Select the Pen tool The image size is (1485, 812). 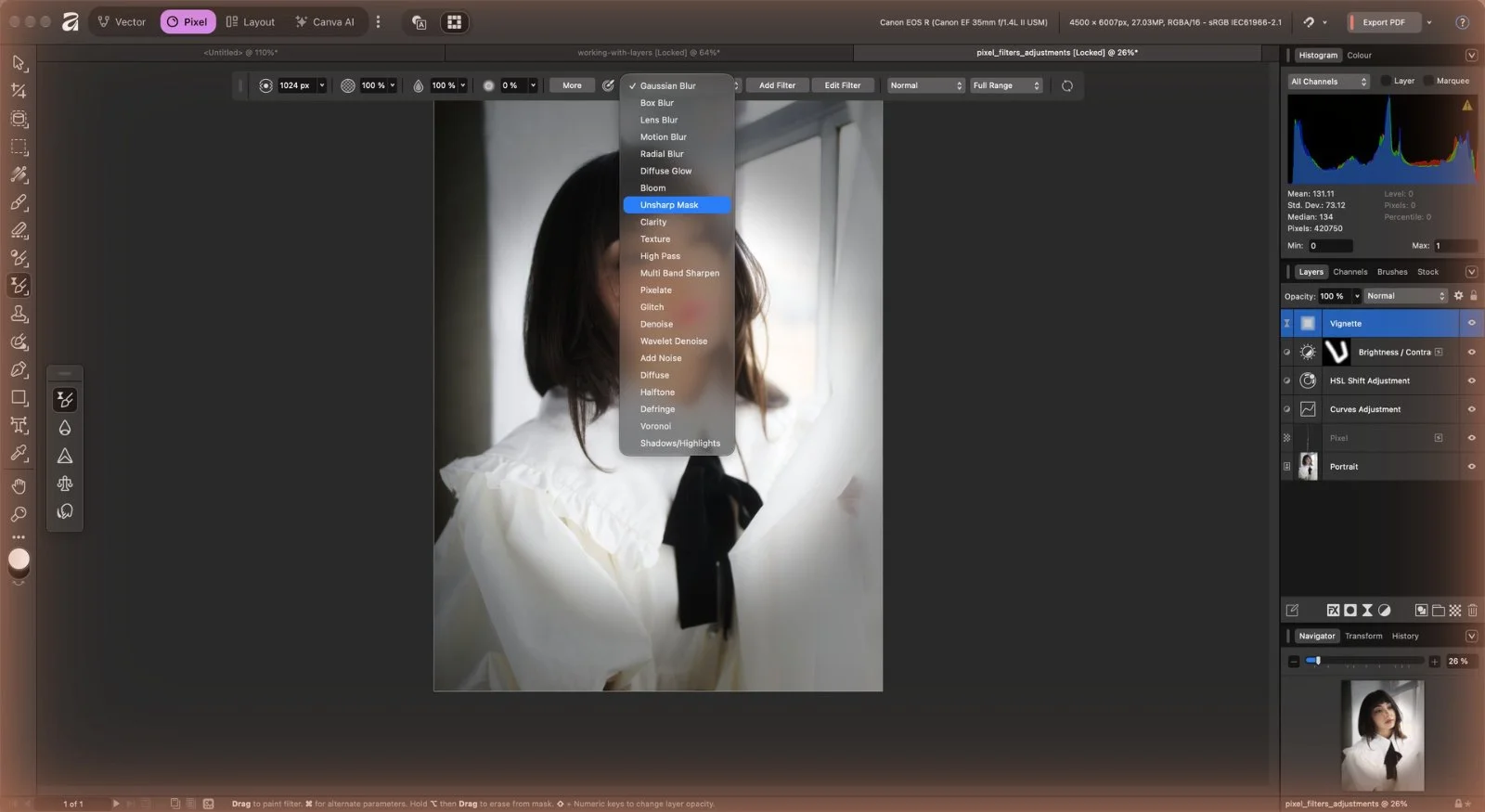point(19,369)
